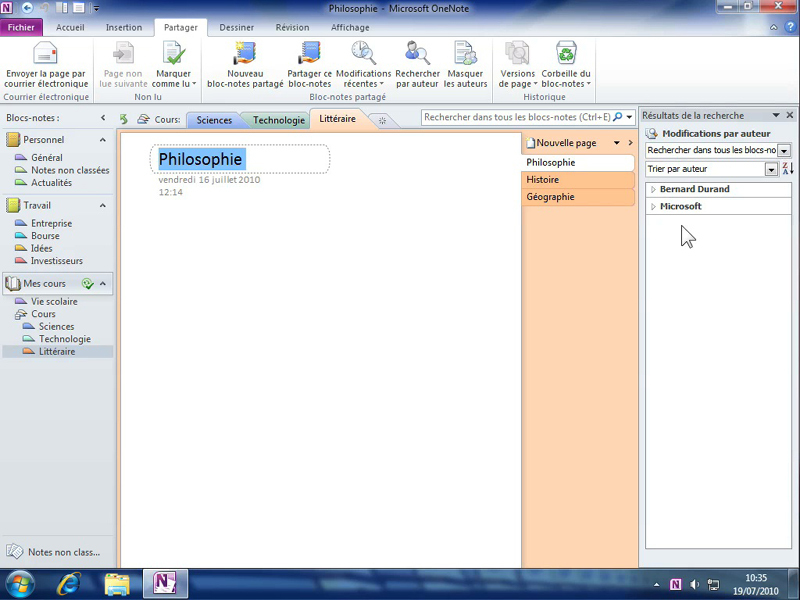Click Page non lue suivante
Viewport: 800px width, 600px height.
tap(123, 65)
